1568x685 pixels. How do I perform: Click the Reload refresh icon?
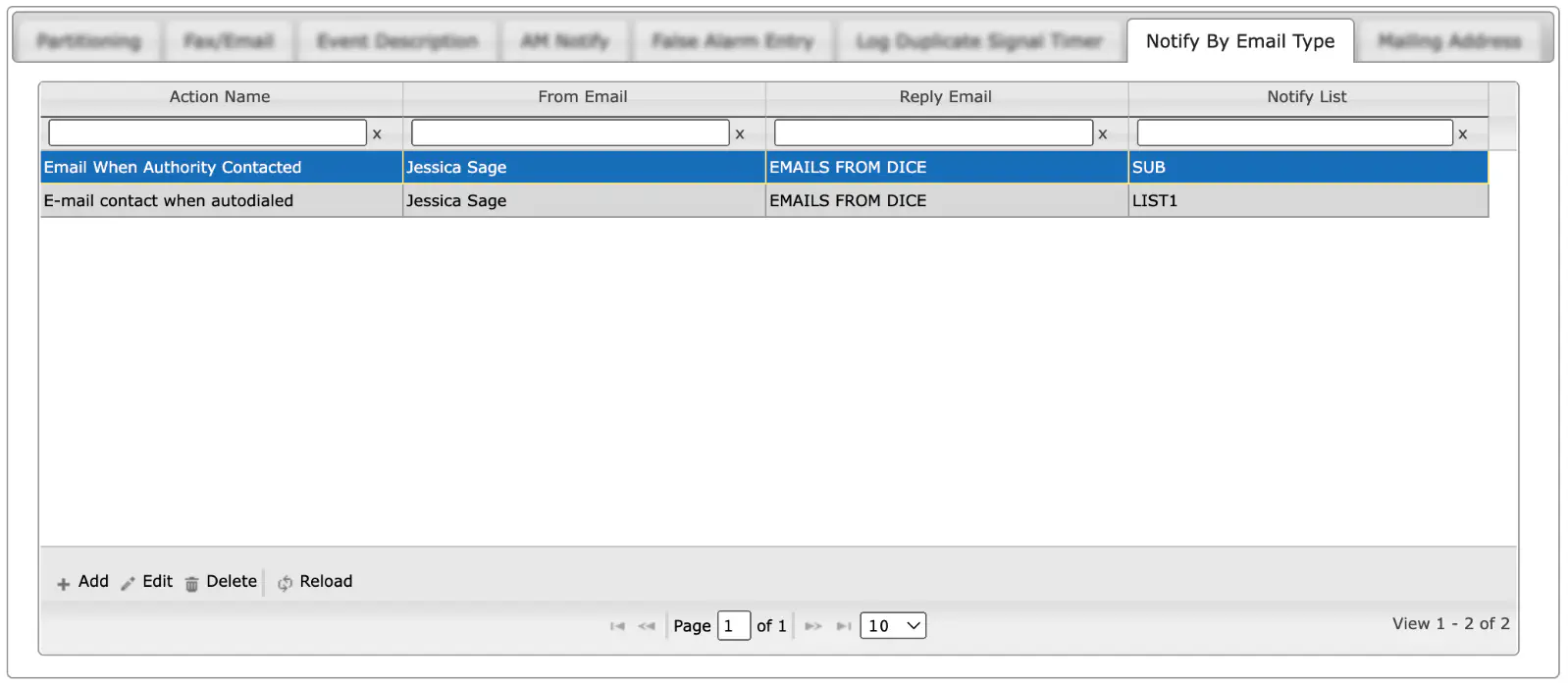click(285, 584)
